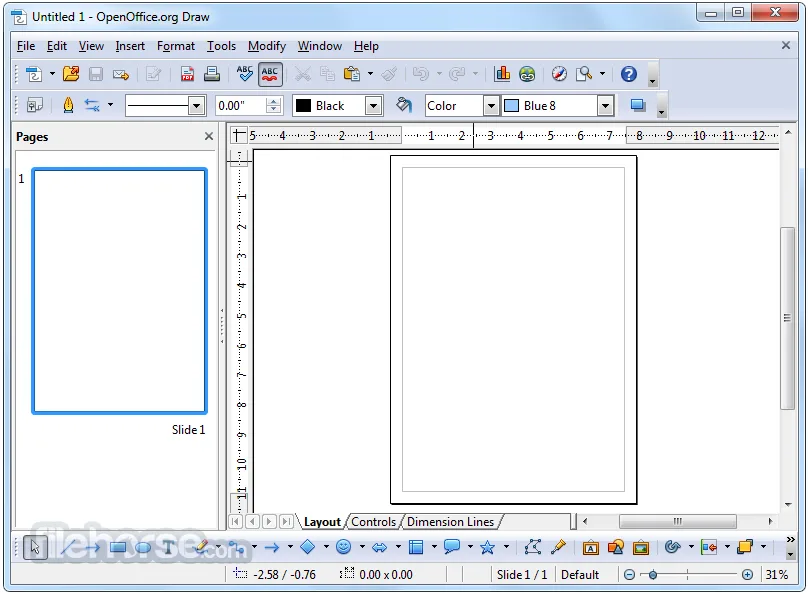Open the Chart insert icon
808x594 pixels.
point(502,74)
